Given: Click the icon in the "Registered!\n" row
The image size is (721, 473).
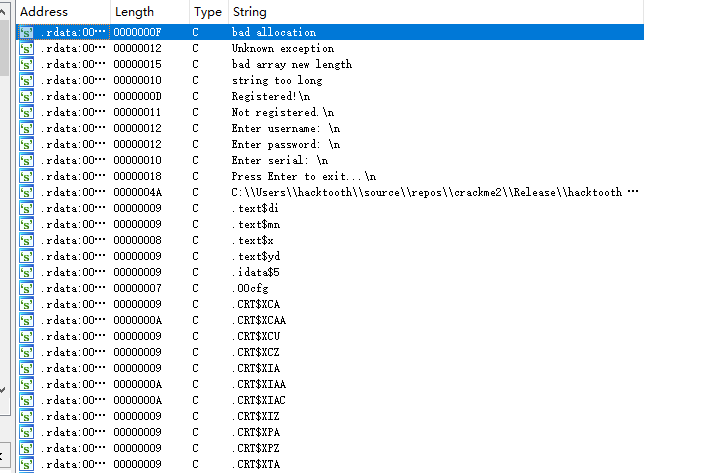Looking at the screenshot, I should 27,97.
